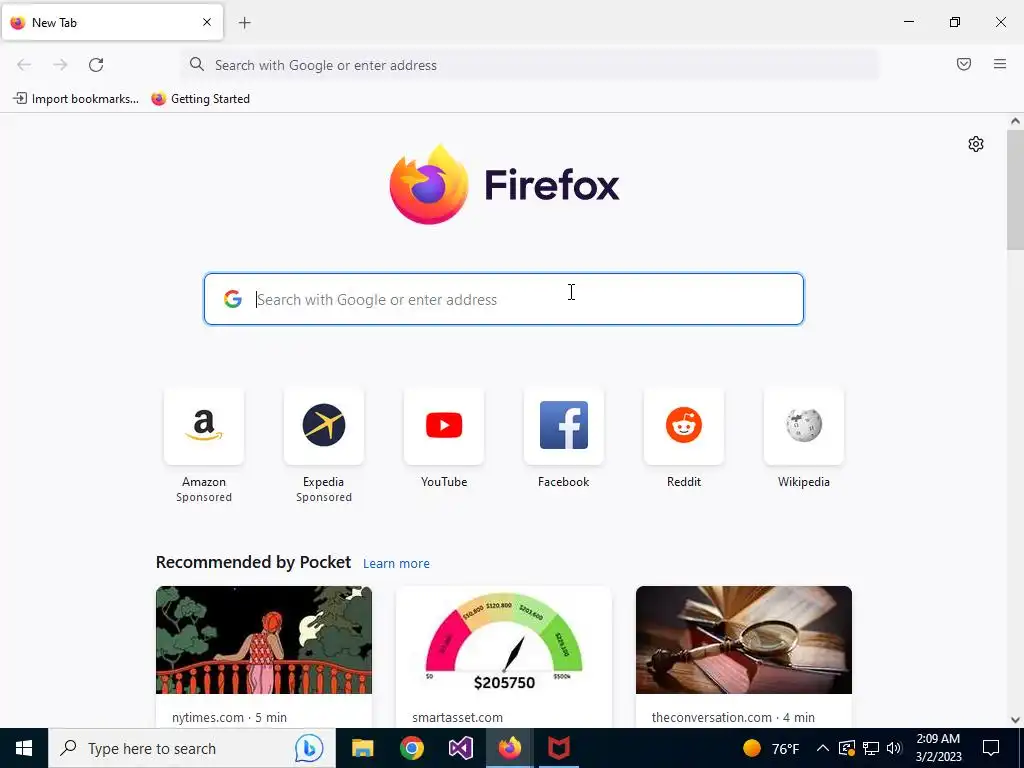Click the Amazon Sponsored label

coord(204,497)
